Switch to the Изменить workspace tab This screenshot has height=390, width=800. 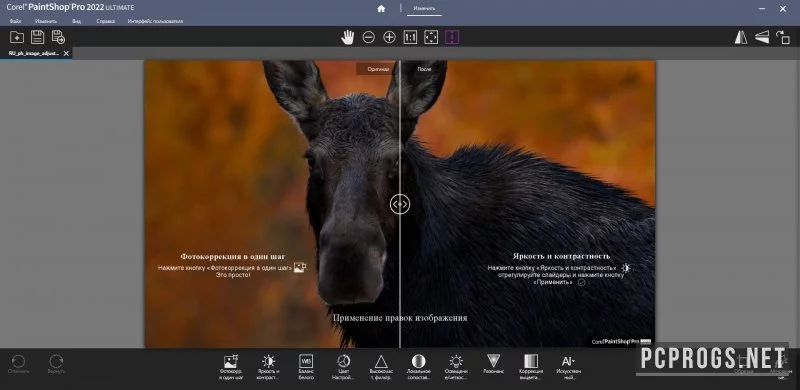(424, 9)
